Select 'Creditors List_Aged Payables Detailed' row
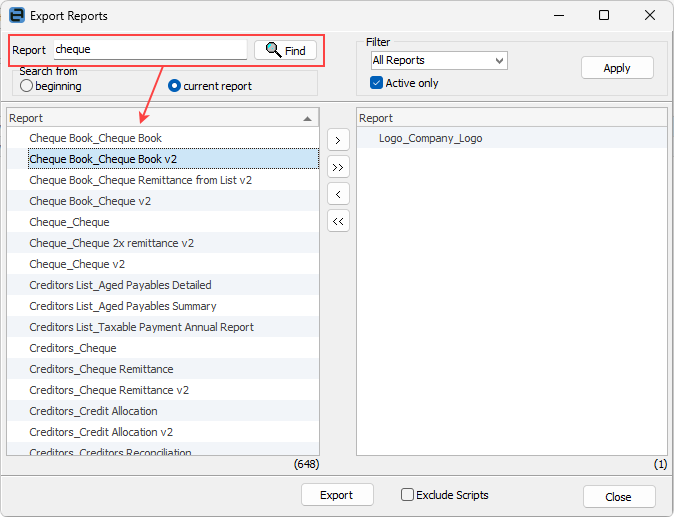The image size is (674, 517). (x=162, y=285)
